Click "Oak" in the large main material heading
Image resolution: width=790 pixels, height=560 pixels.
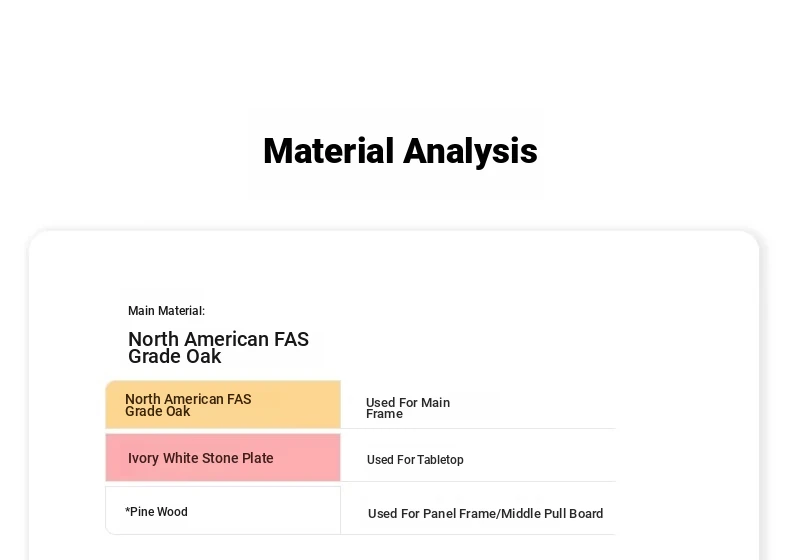[205, 357]
